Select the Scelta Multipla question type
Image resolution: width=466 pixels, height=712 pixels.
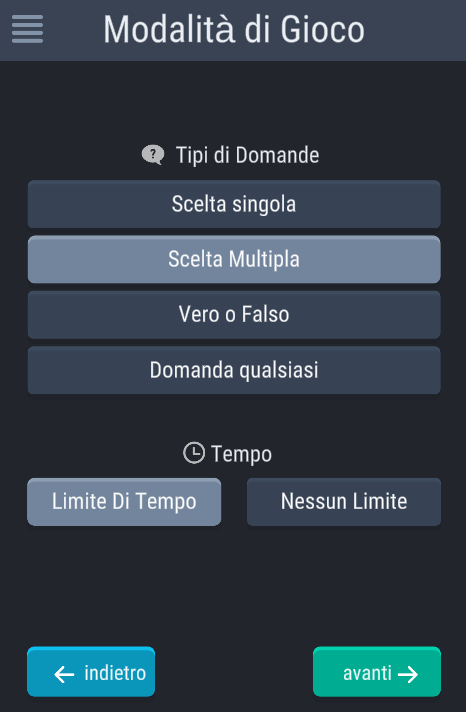pos(234,259)
